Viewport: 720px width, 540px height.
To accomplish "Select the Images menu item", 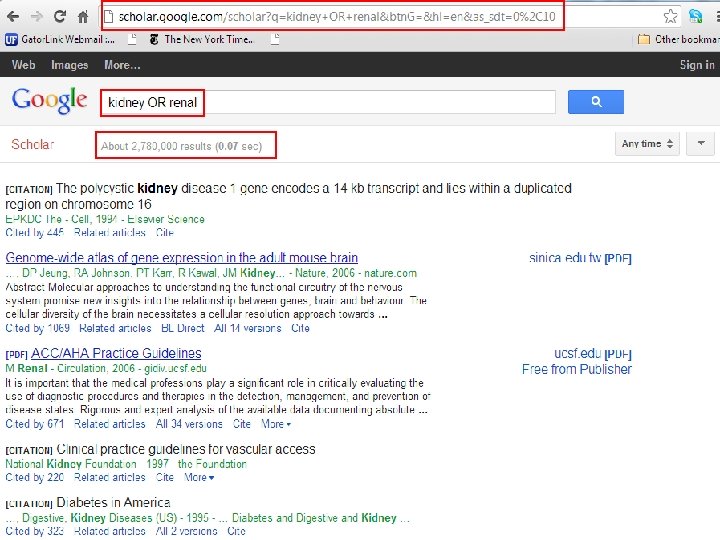I will (x=69, y=65).
